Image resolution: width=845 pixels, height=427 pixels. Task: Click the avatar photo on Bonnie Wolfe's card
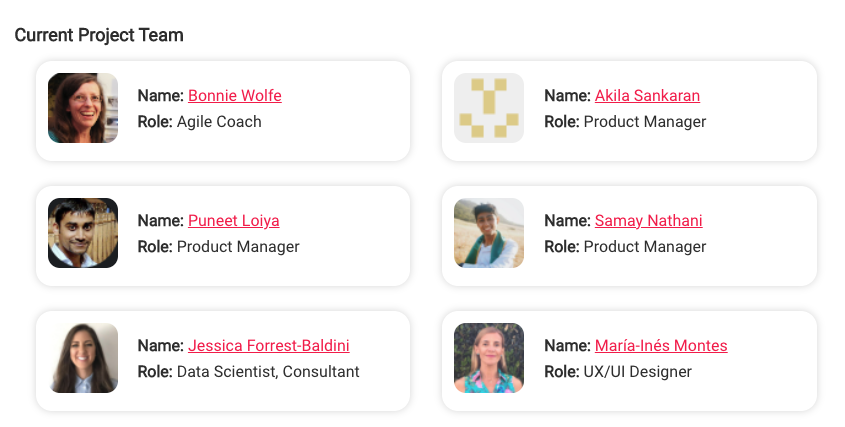[83, 108]
